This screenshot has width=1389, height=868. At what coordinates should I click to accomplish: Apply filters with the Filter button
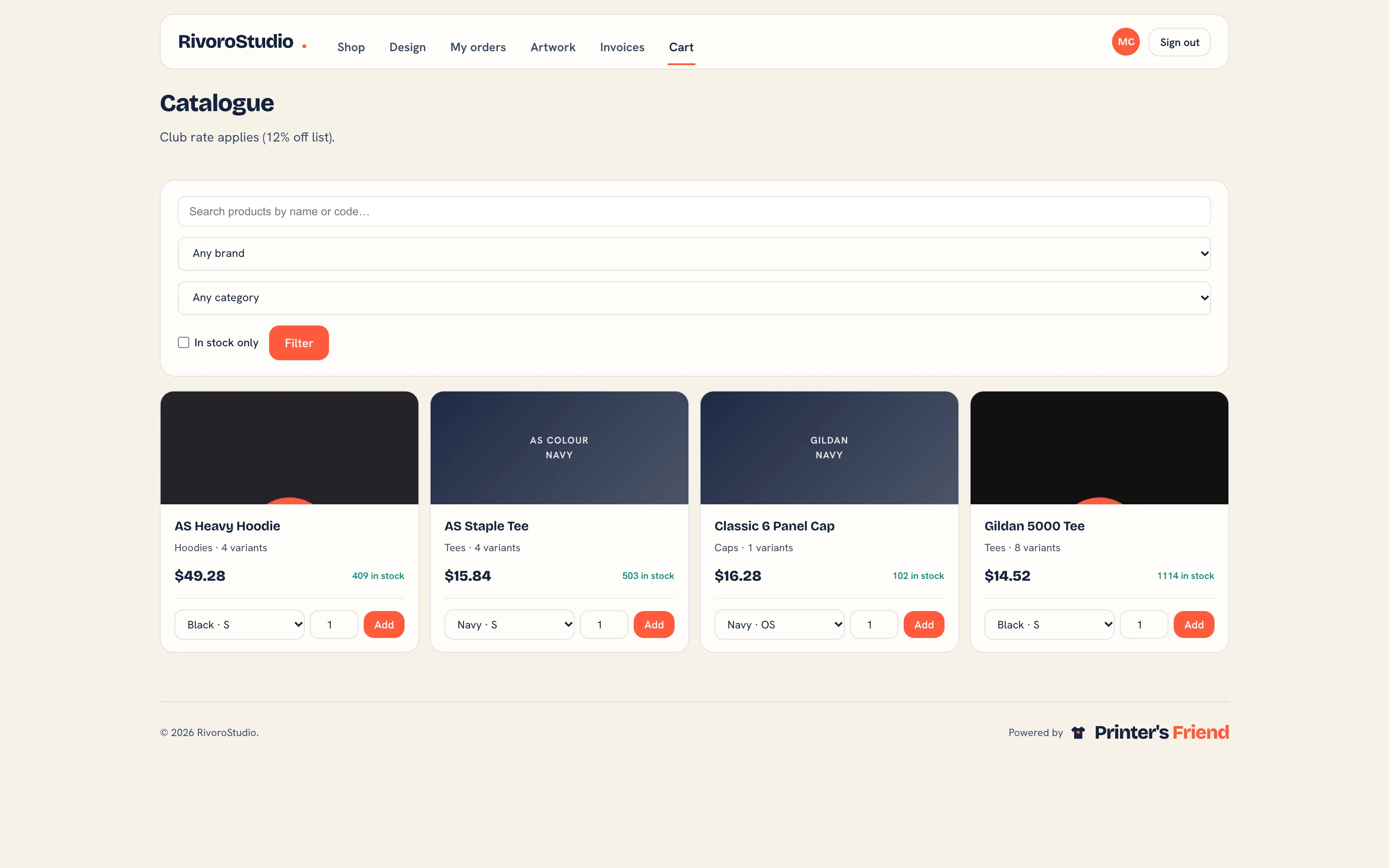299,343
